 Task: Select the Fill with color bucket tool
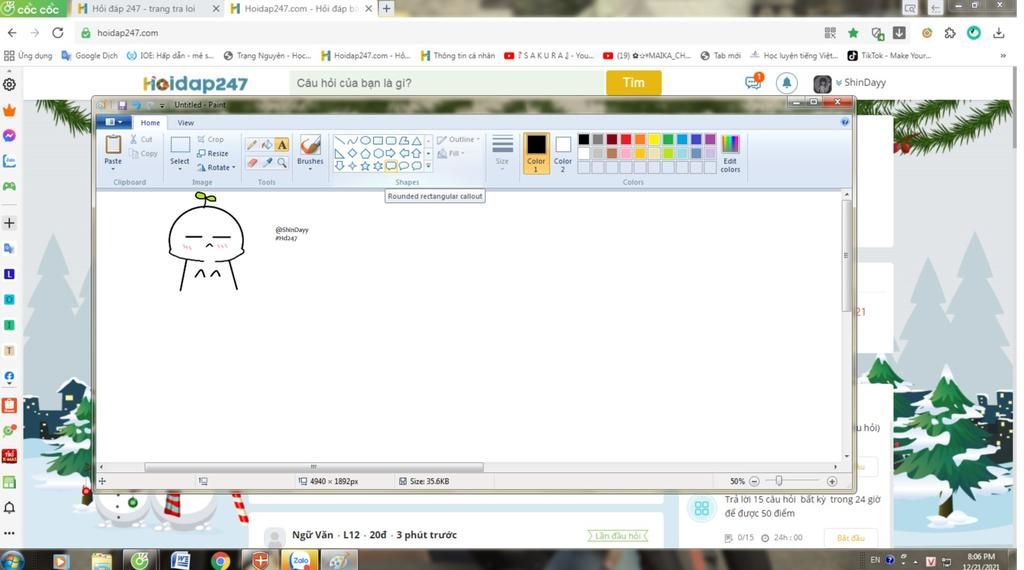pyautogui.click(x=266, y=145)
